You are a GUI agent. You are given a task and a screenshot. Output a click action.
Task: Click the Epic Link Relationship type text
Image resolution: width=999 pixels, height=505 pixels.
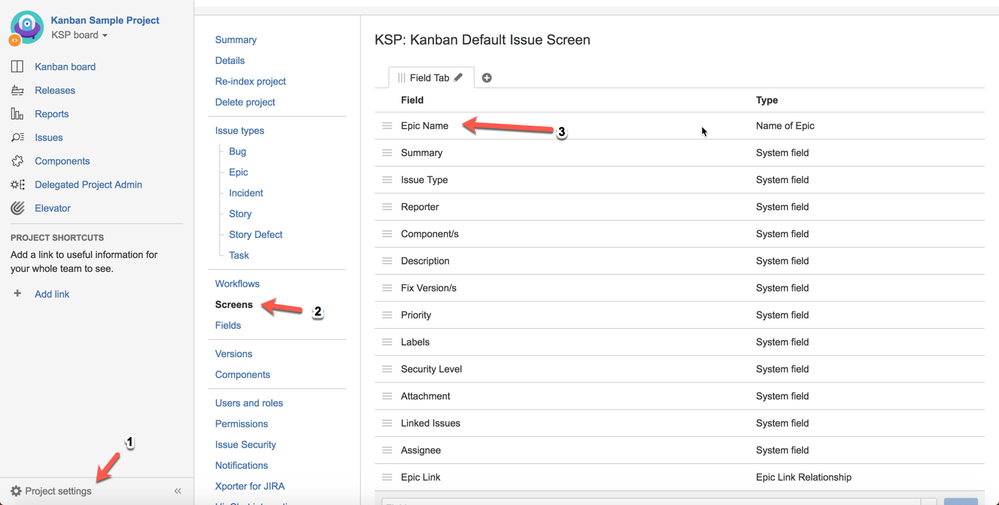pos(803,478)
